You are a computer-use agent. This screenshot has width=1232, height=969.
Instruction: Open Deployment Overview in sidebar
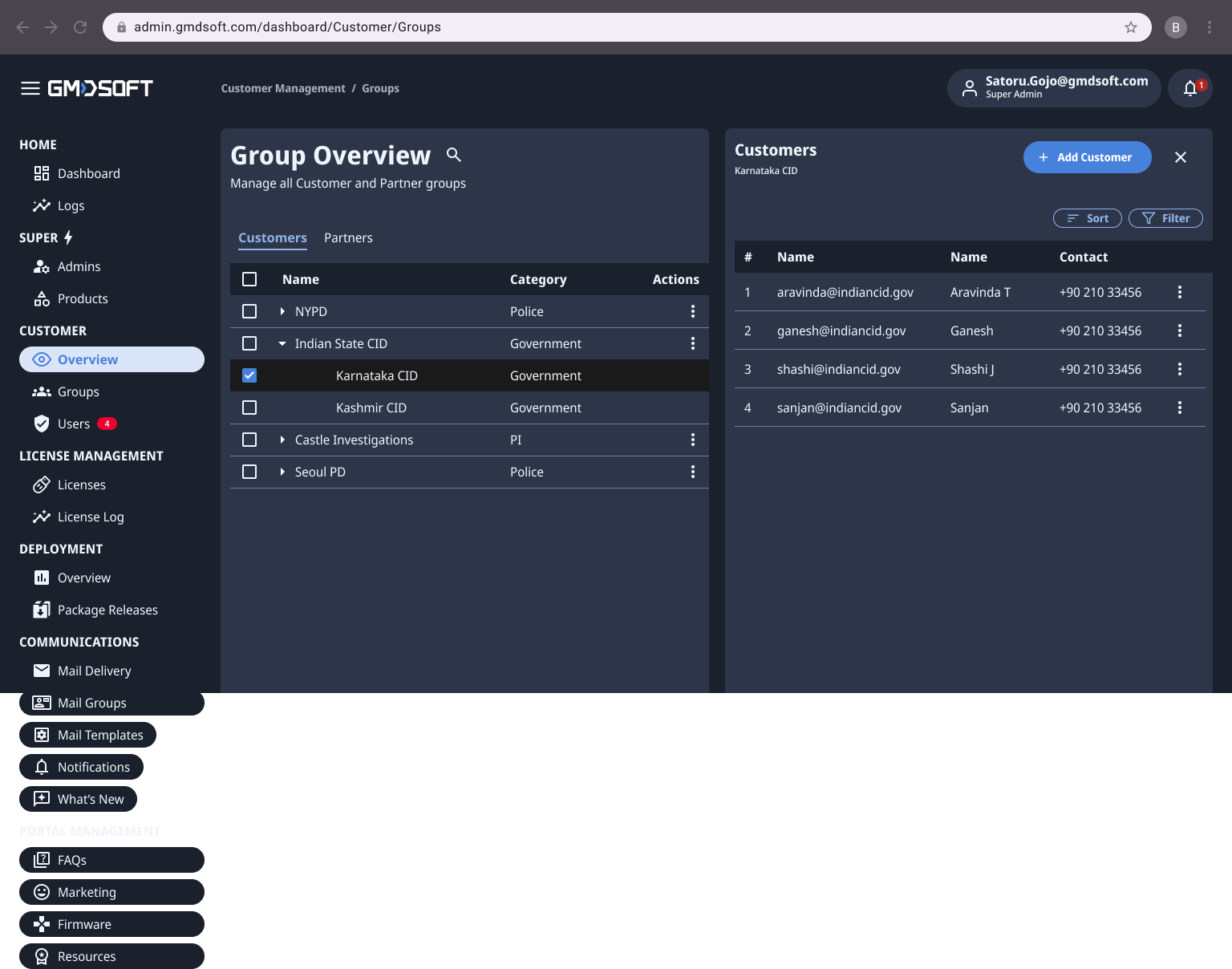coord(111,578)
